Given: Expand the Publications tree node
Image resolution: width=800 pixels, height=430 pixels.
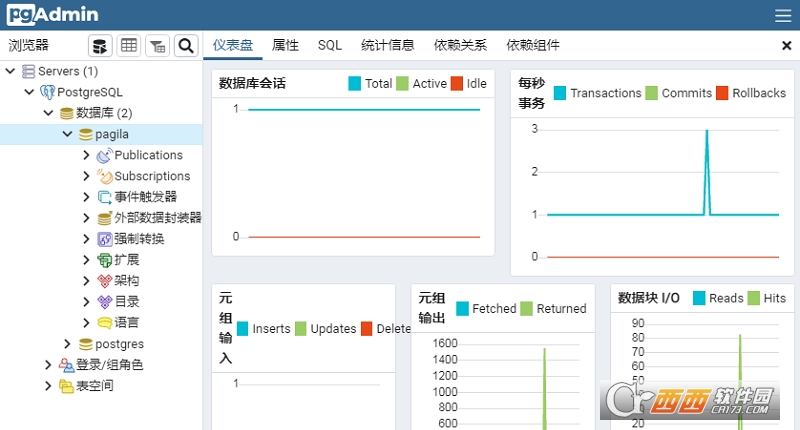Looking at the screenshot, I should tap(87, 155).
